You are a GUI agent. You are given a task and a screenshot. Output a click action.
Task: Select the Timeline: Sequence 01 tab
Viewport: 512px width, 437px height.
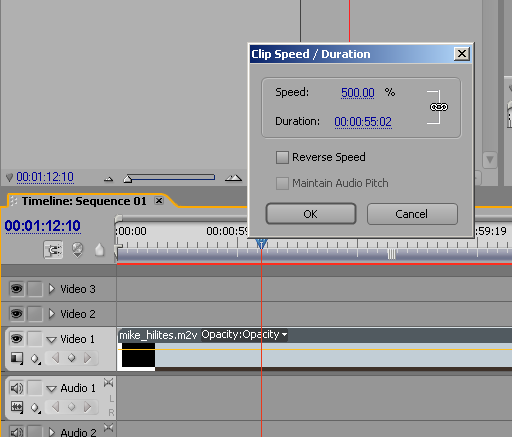pos(84,201)
